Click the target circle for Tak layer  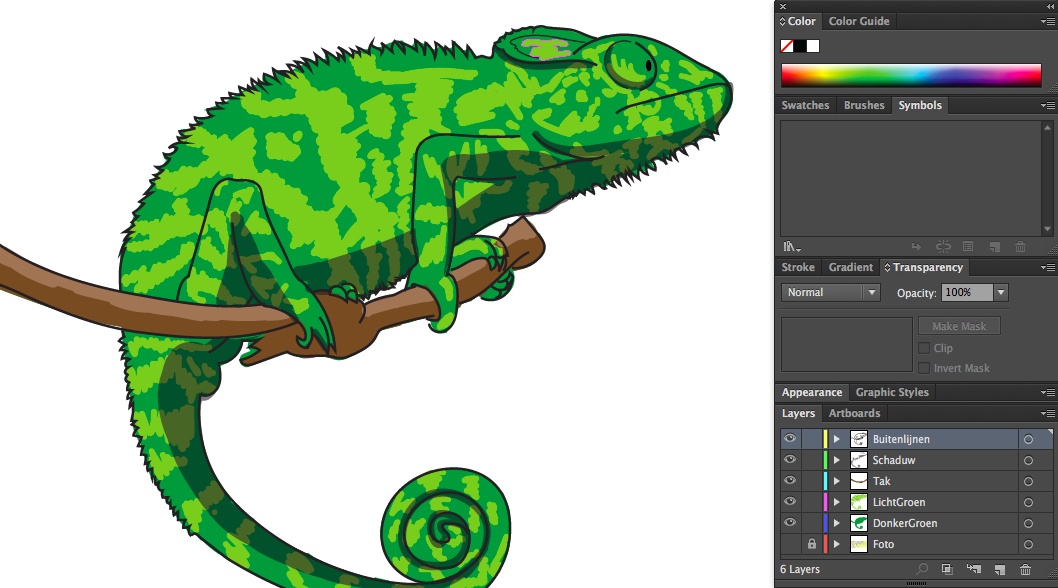tap(1028, 481)
